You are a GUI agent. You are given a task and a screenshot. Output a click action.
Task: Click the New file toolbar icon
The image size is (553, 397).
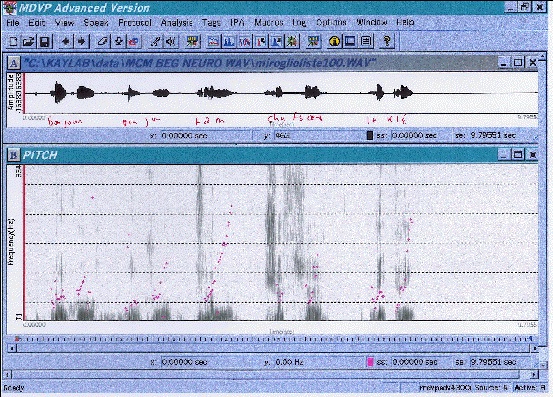(x=13, y=42)
